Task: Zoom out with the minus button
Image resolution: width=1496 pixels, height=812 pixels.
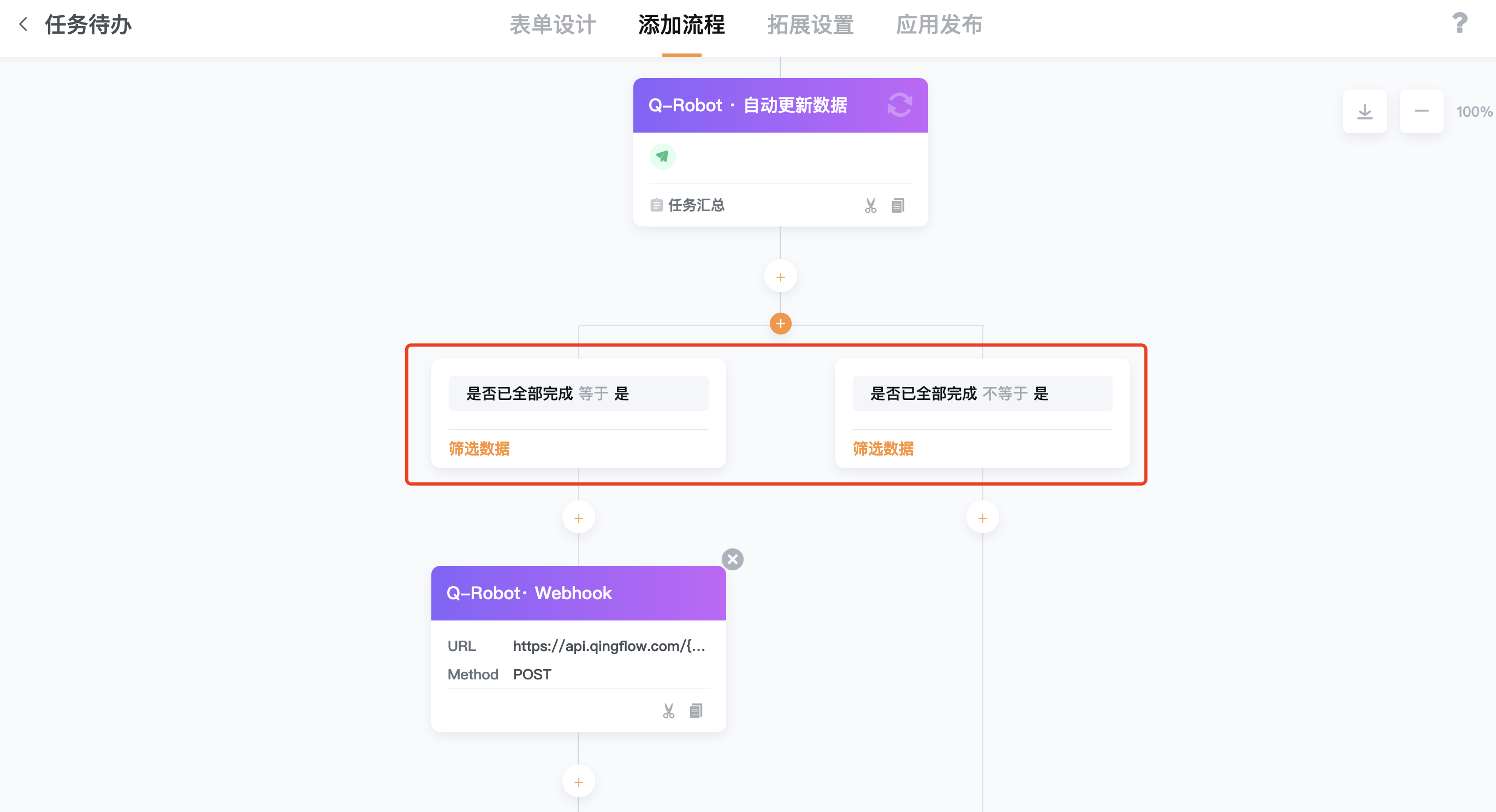Action: (1421, 111)
